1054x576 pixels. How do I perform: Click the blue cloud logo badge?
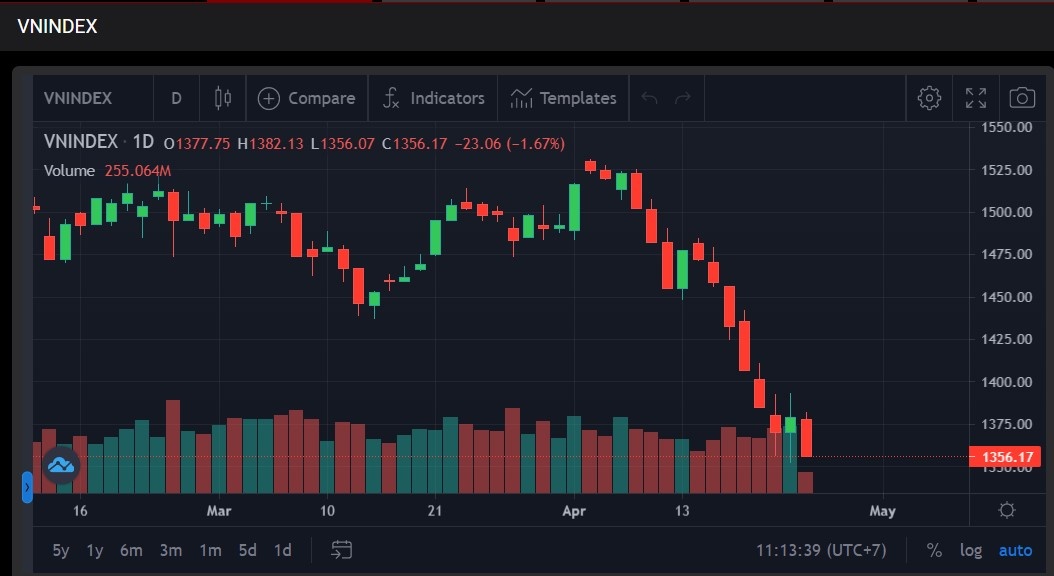(x=61, y=465)
